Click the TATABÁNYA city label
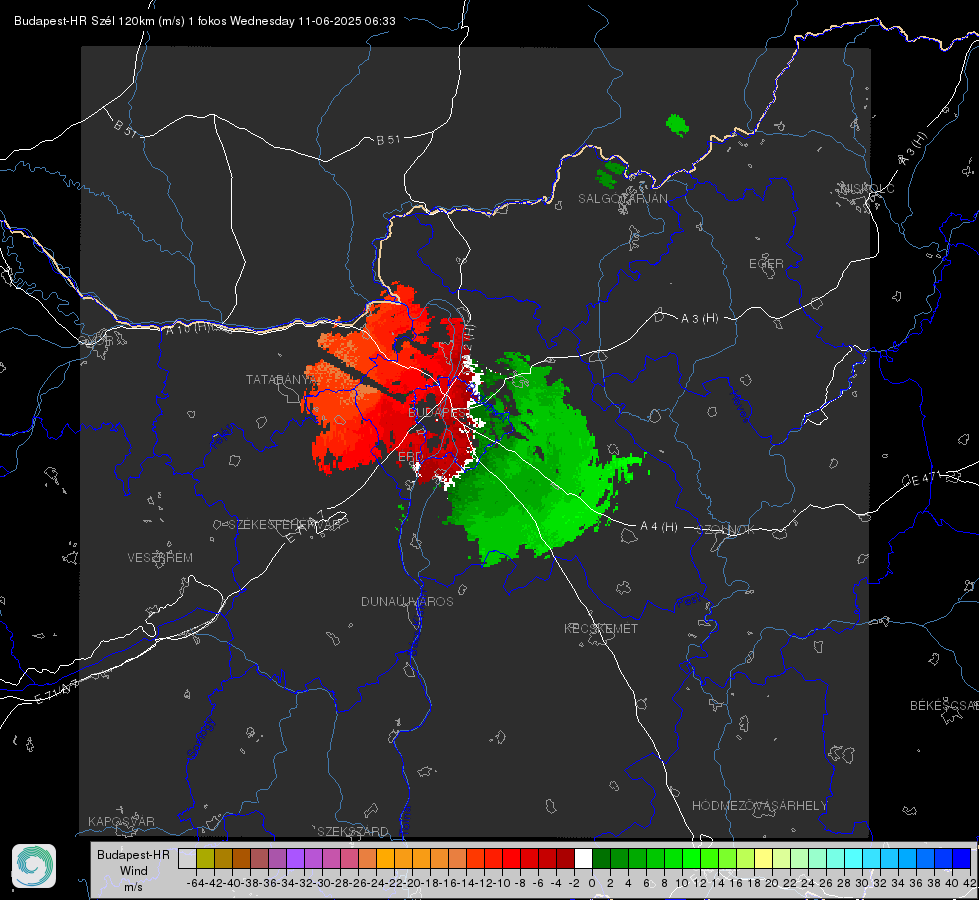This screenshot has width=979, height=900. [279, 380]
